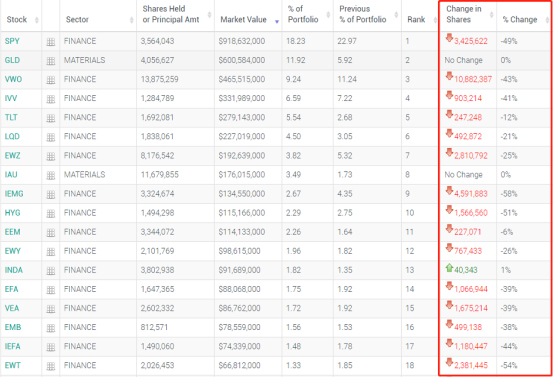Click the 10,882,387 change in shares value

tap(473, 79)
